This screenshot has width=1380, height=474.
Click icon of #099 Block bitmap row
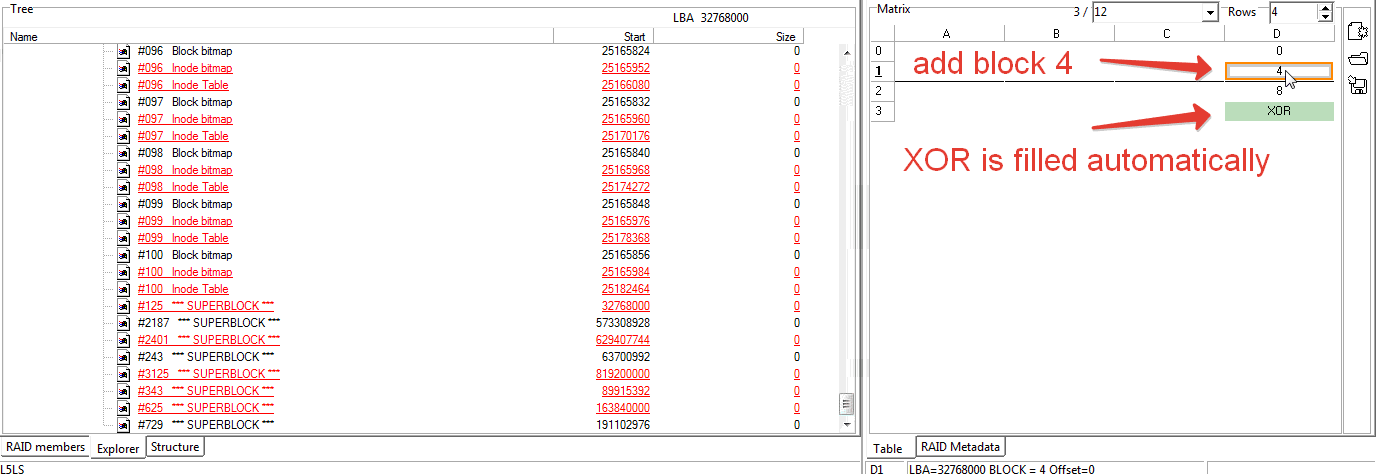click(x=124, y=204)
